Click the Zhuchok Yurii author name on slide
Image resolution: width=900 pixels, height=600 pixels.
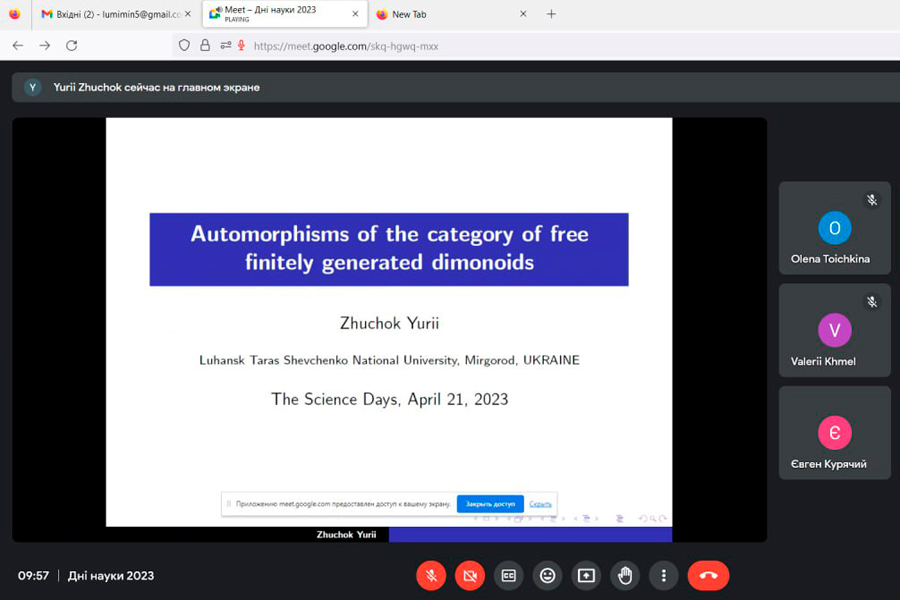389,323
